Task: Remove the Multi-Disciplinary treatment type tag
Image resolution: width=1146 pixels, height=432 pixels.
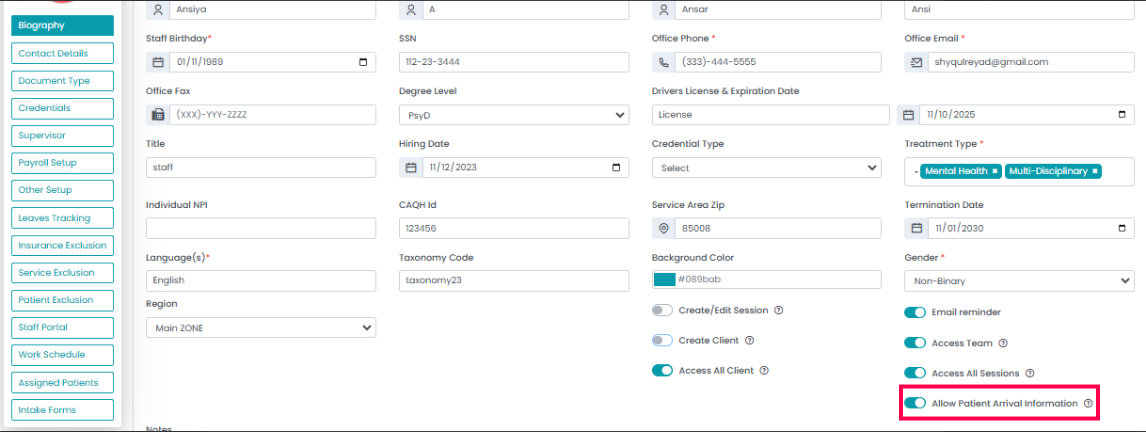Action: point(1095,171)
